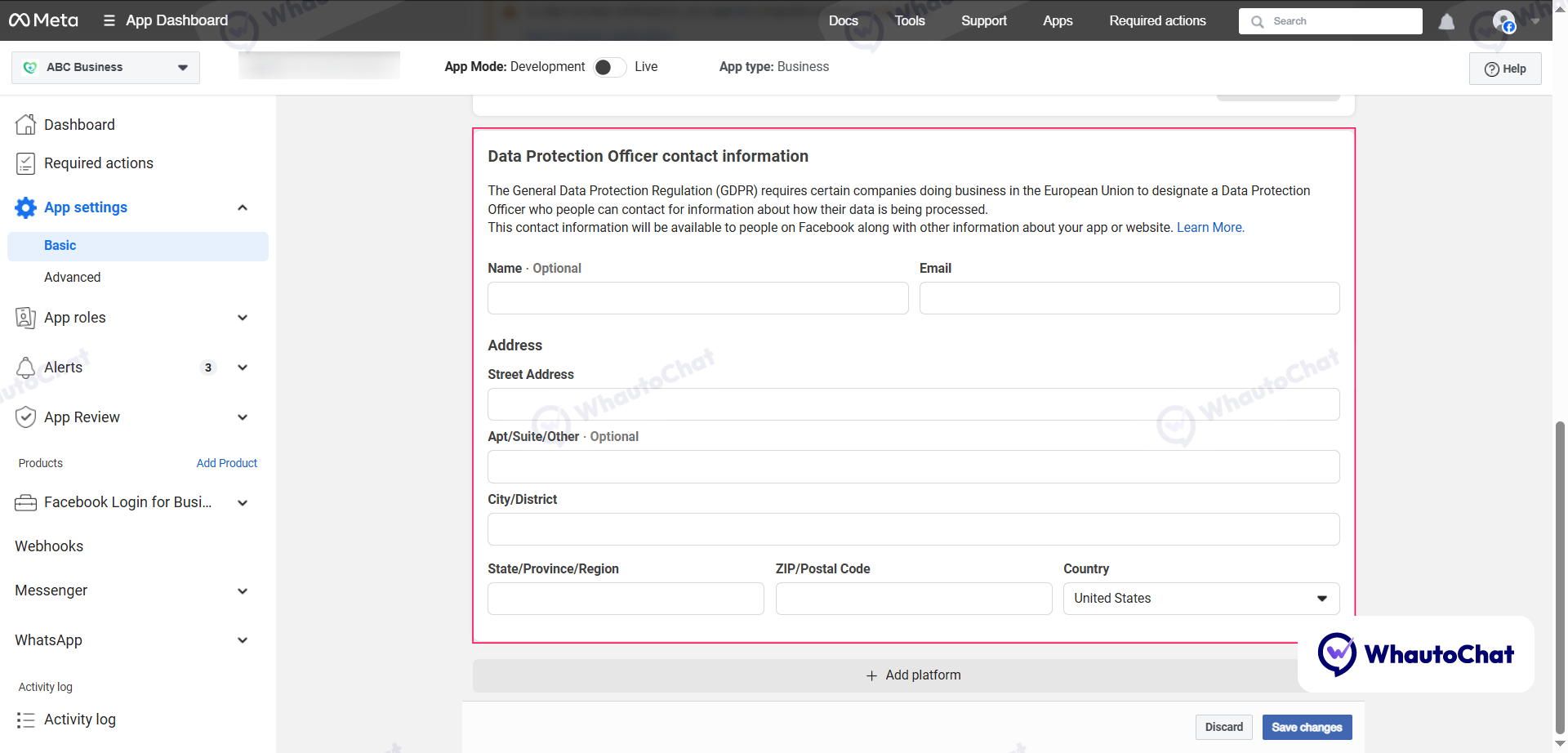Open the Apps menu
Image resolution: width=1568 pixels, height=753 pixels.
click(x=1058, y=20)
